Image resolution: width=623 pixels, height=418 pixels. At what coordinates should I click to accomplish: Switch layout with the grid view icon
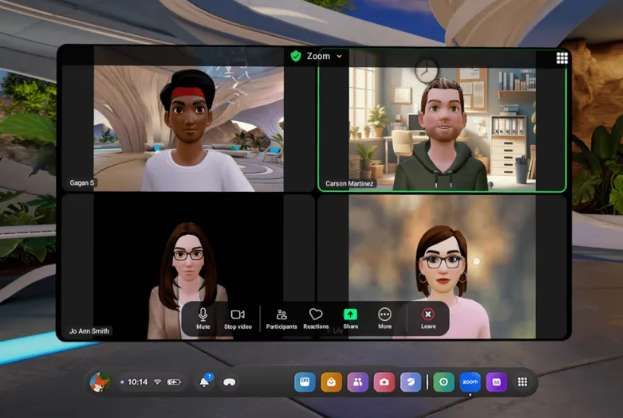[562, 58]
